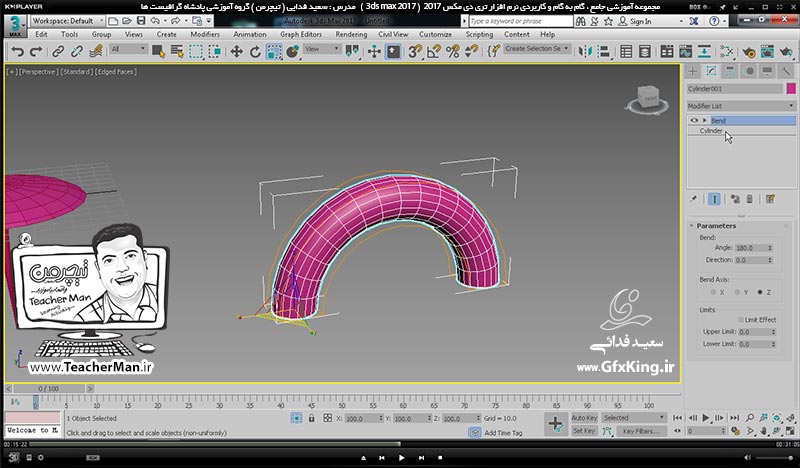Screen dimensions: 800x468
Task: Activate the Select Object tool
Action: point(158,52)
